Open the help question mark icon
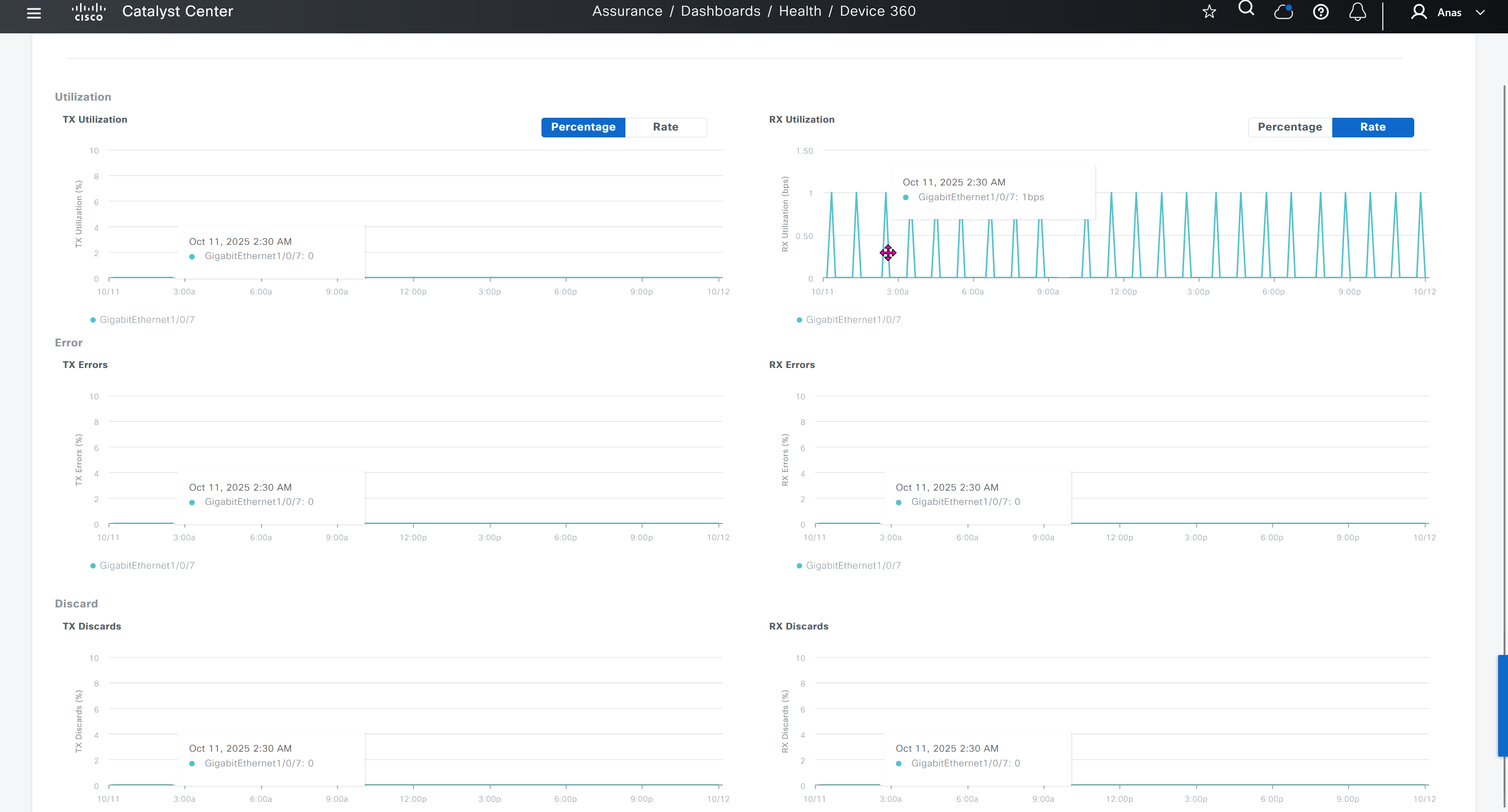Screen dimensions: 1508x812 tap(1320, 12)
